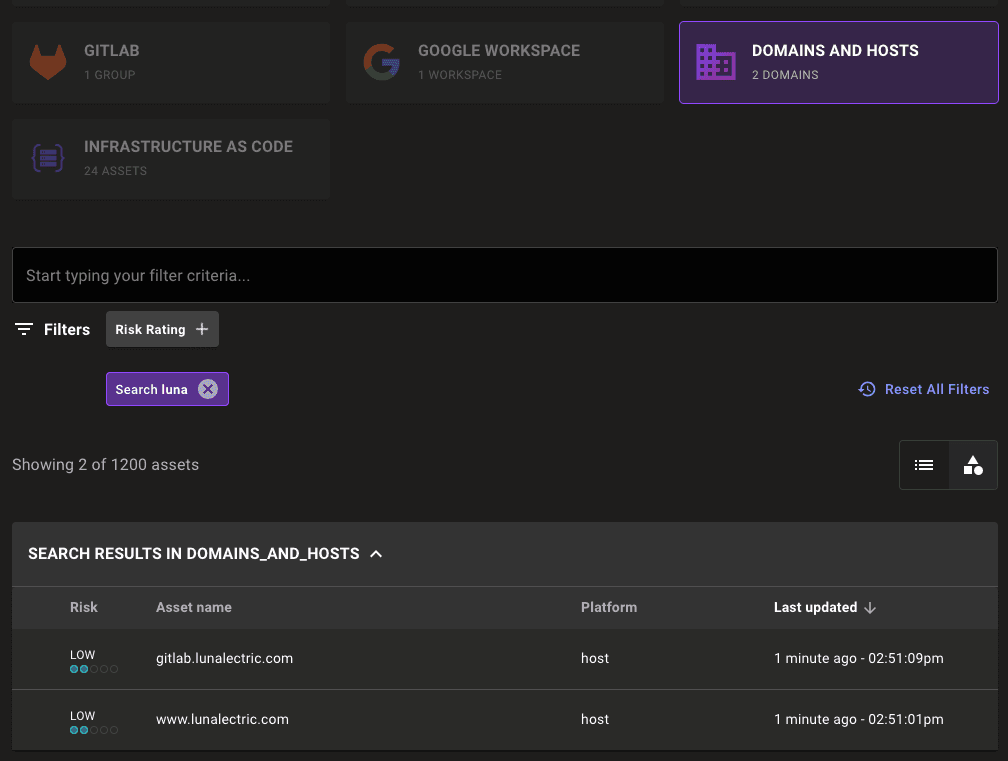The image size is (1008, 761).
Task: Switch to the Google Workspace category card
Action: click(x=504, y=62)
